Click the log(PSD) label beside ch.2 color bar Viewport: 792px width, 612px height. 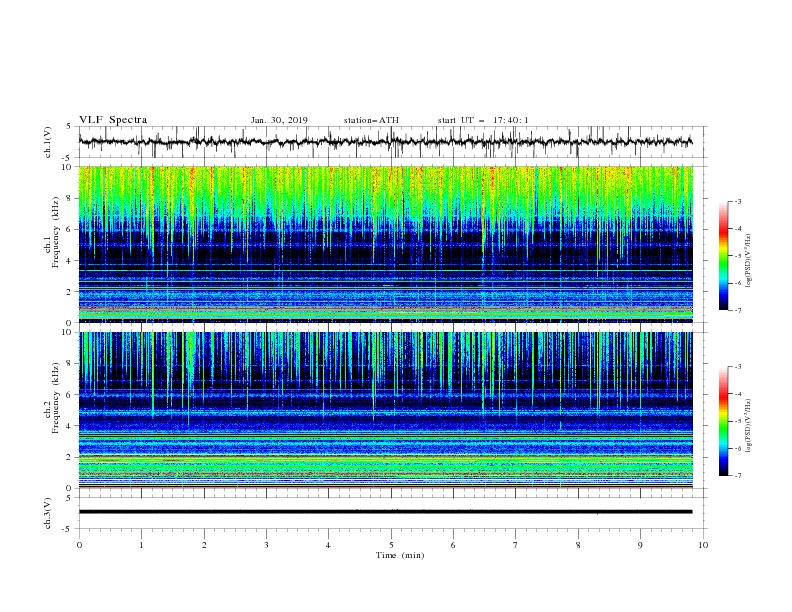(748, 426)
